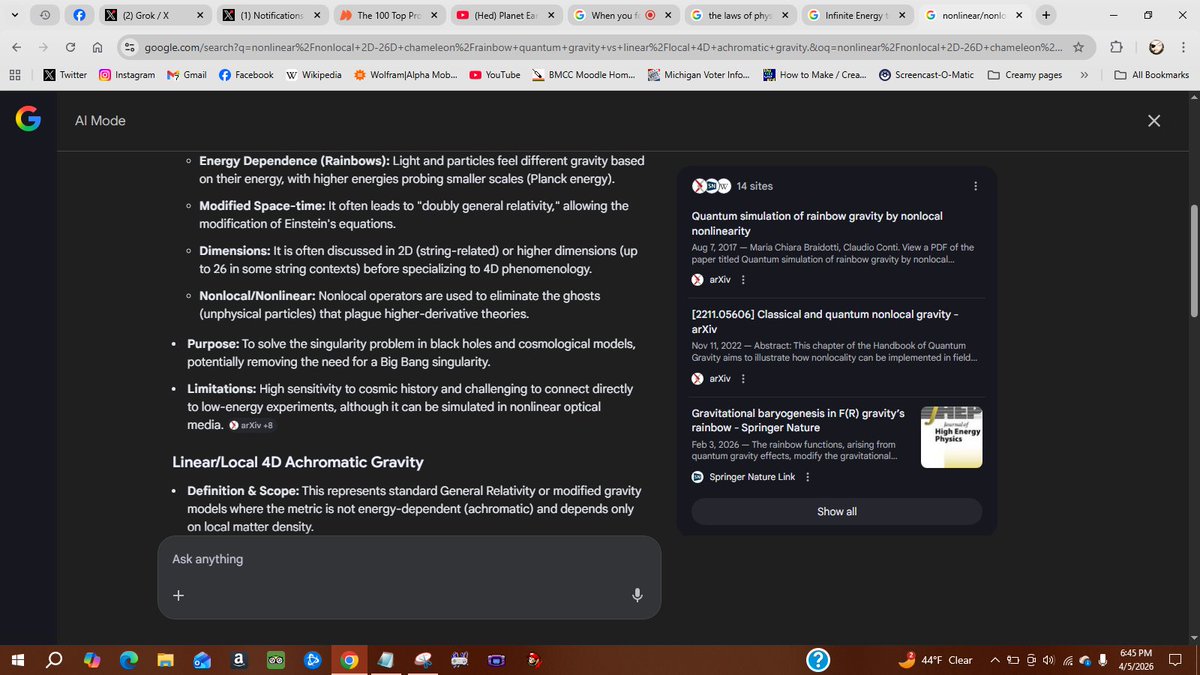Open options menu for second arXiv source
Screen dimensions: 1200x675
(x=743, y=379)
